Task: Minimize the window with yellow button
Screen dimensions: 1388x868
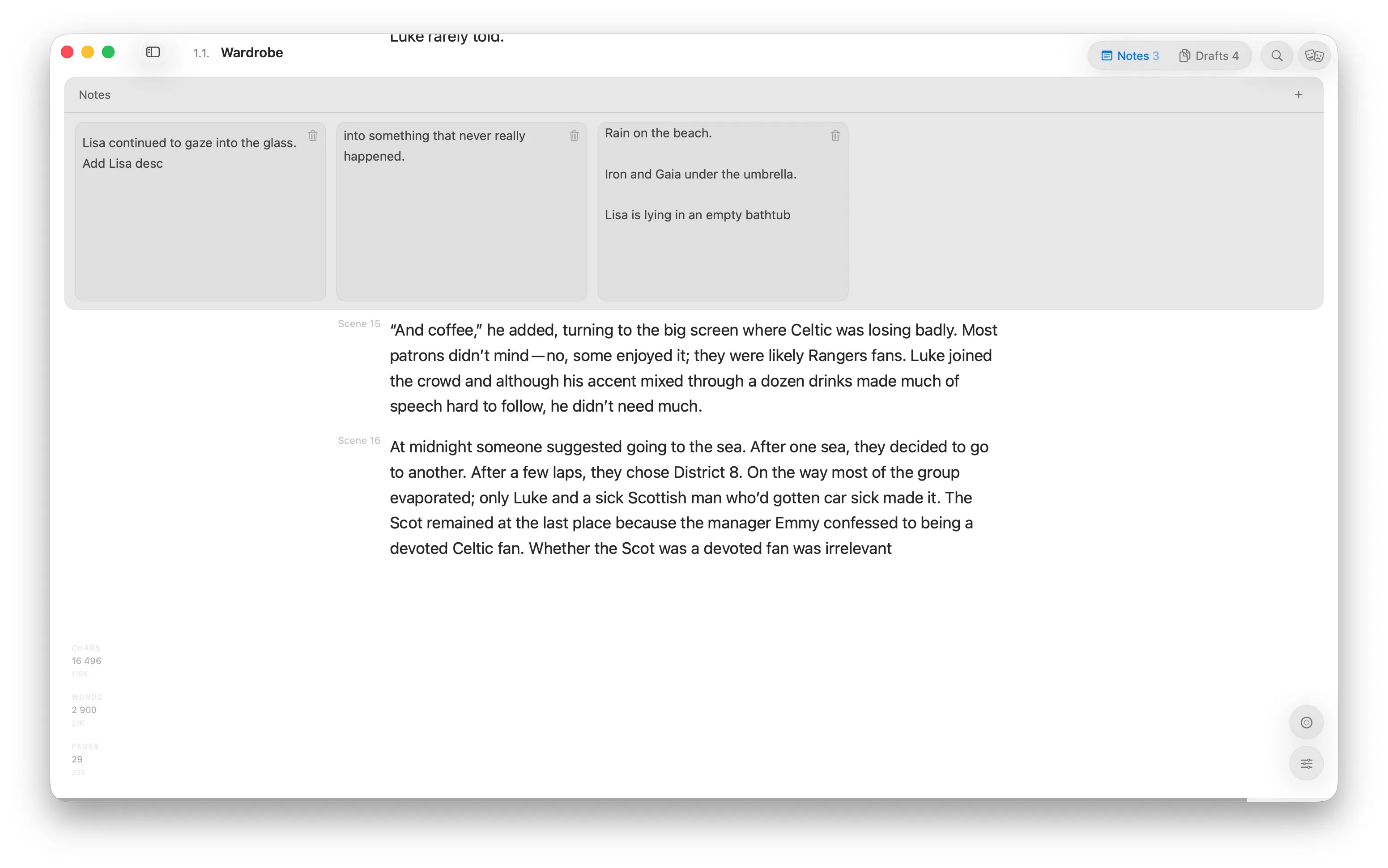Action: pos(88,52)
